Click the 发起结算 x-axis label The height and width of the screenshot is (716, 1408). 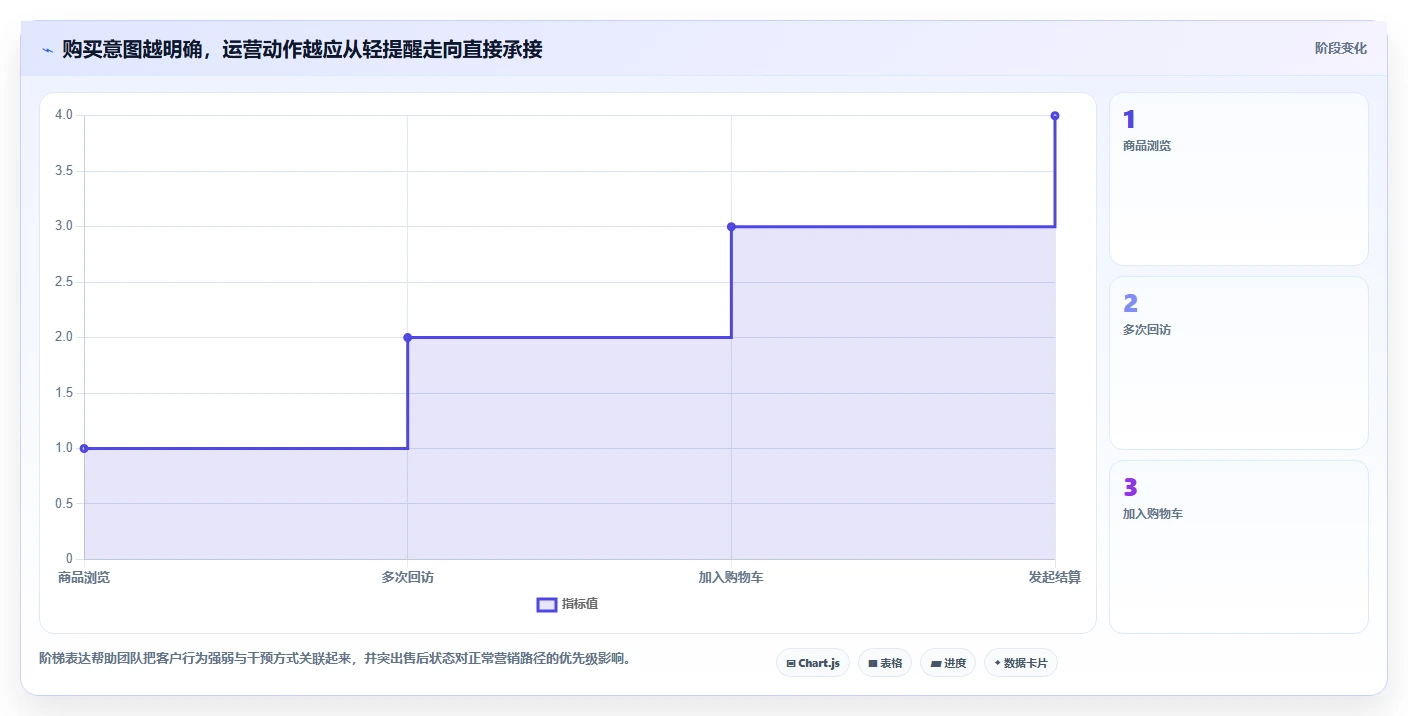click(x=1055, y=577)
